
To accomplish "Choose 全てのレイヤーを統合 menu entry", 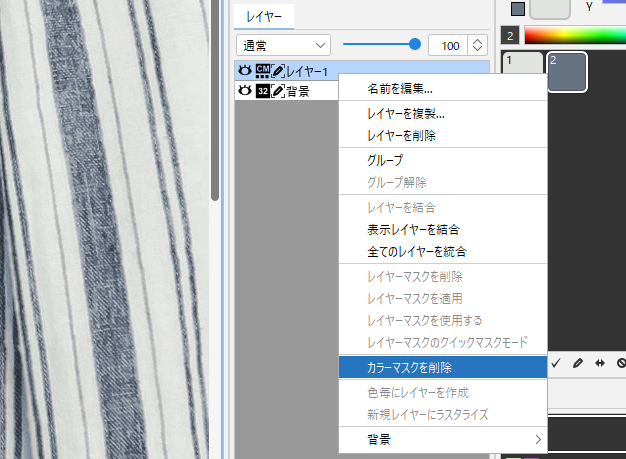I will [x=443, y=251].
